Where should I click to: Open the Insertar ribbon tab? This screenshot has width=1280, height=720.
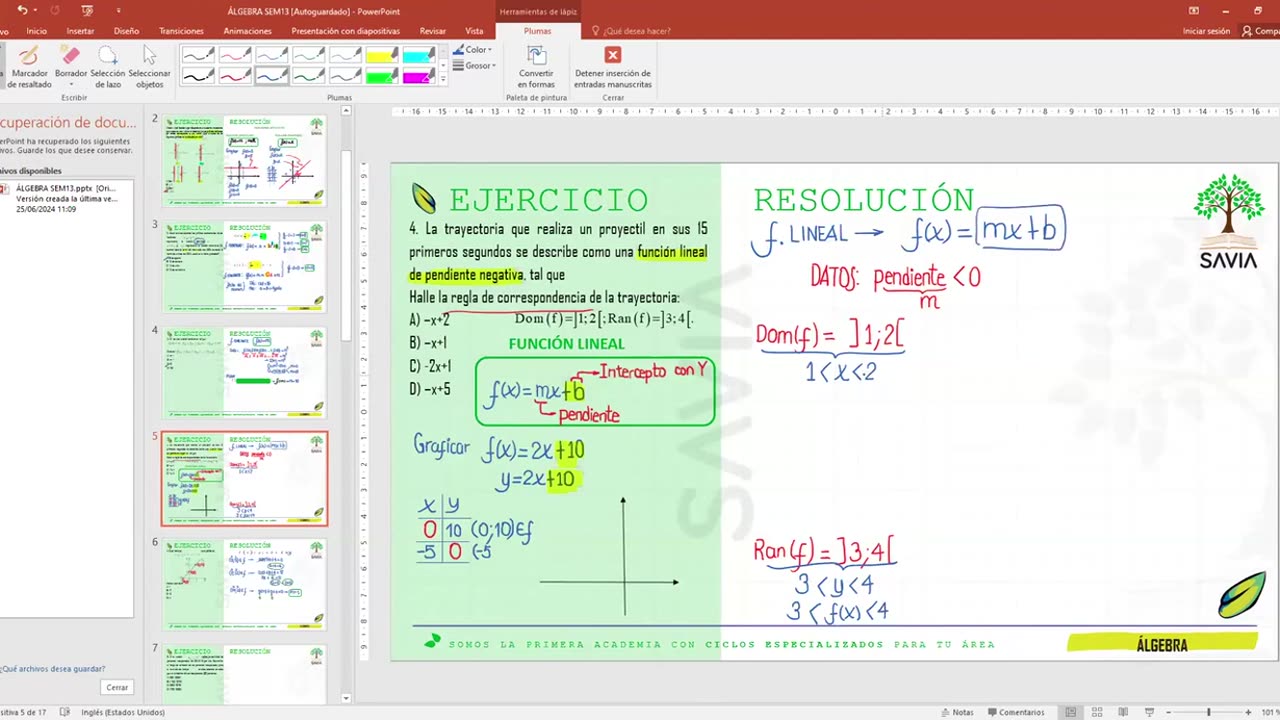pos(80,31)
